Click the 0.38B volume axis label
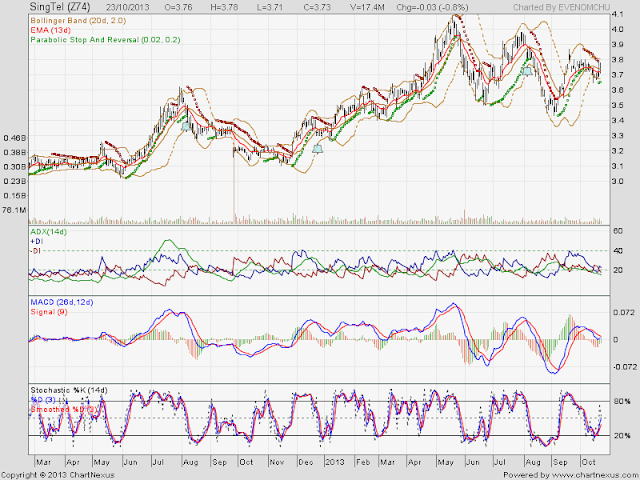 [15, 152]
